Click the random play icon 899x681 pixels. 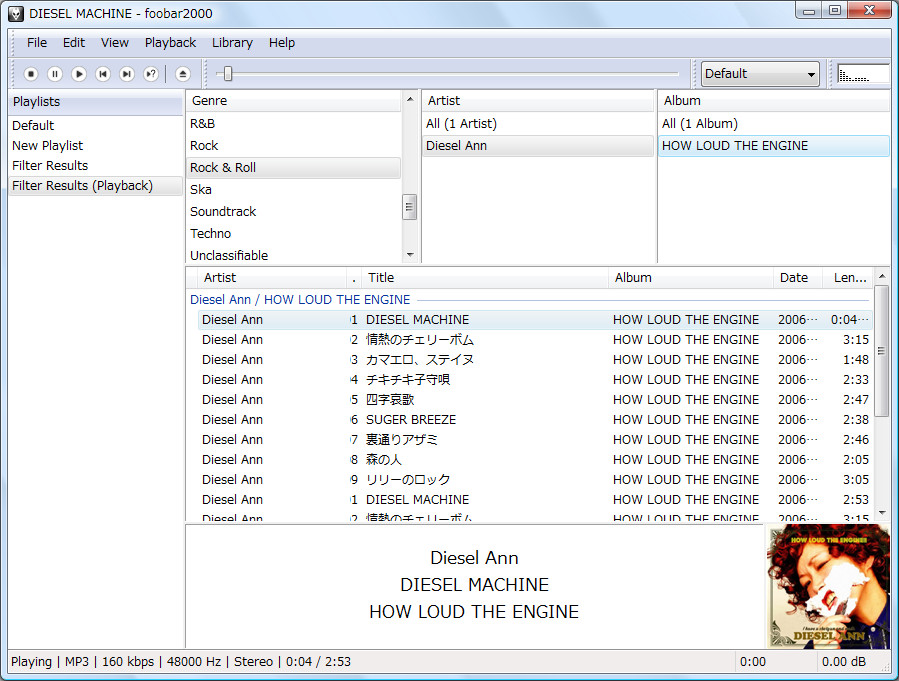point(150,73)
